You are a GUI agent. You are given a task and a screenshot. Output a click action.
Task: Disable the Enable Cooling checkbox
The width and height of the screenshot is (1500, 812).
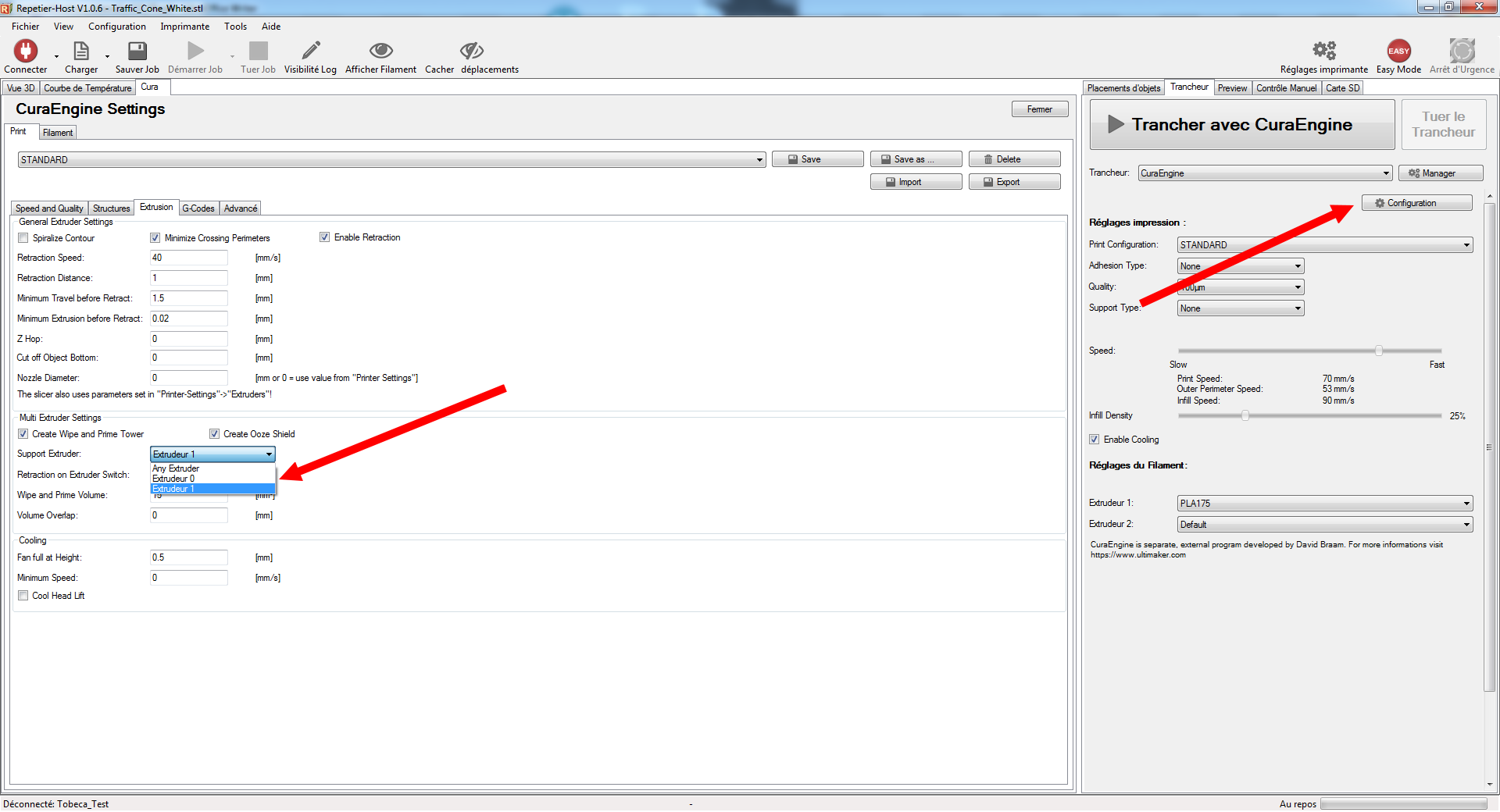click(x=1095, y=440)
